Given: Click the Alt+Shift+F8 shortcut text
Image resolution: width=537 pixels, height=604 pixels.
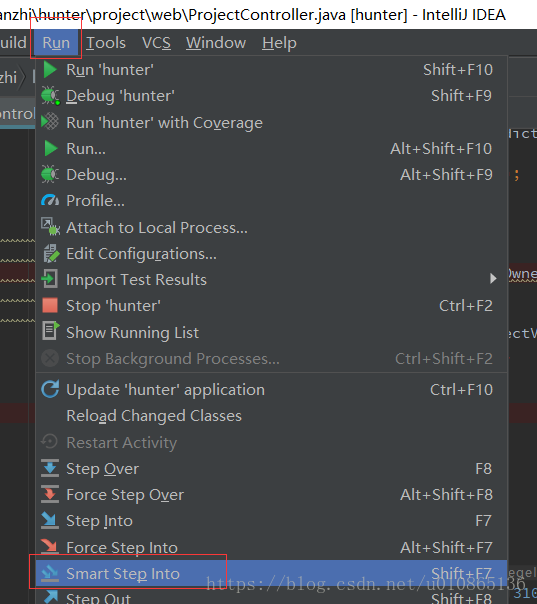Looking at the screenshot, I should pos(446,495).
